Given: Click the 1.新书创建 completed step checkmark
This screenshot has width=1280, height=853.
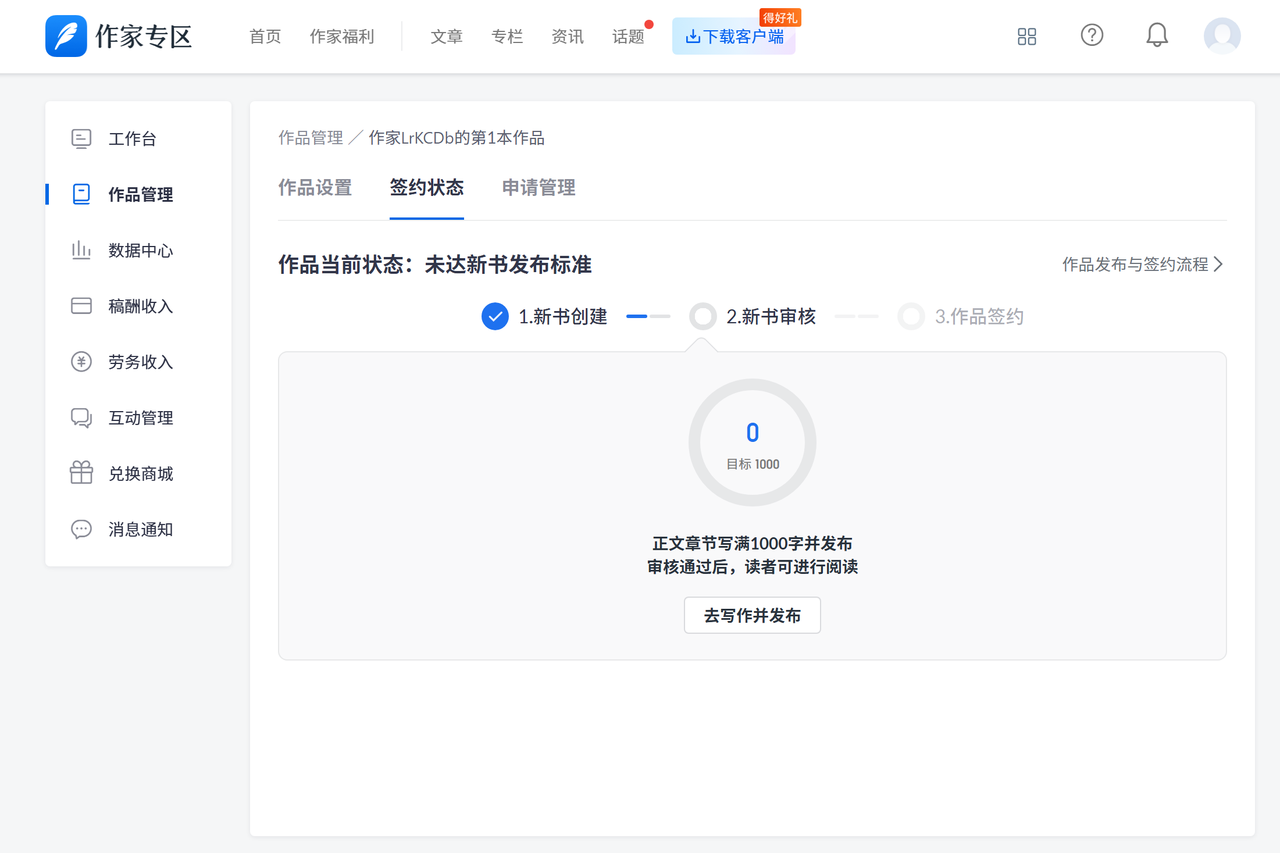Looking at the screenshot, I should tap(495, 317).
